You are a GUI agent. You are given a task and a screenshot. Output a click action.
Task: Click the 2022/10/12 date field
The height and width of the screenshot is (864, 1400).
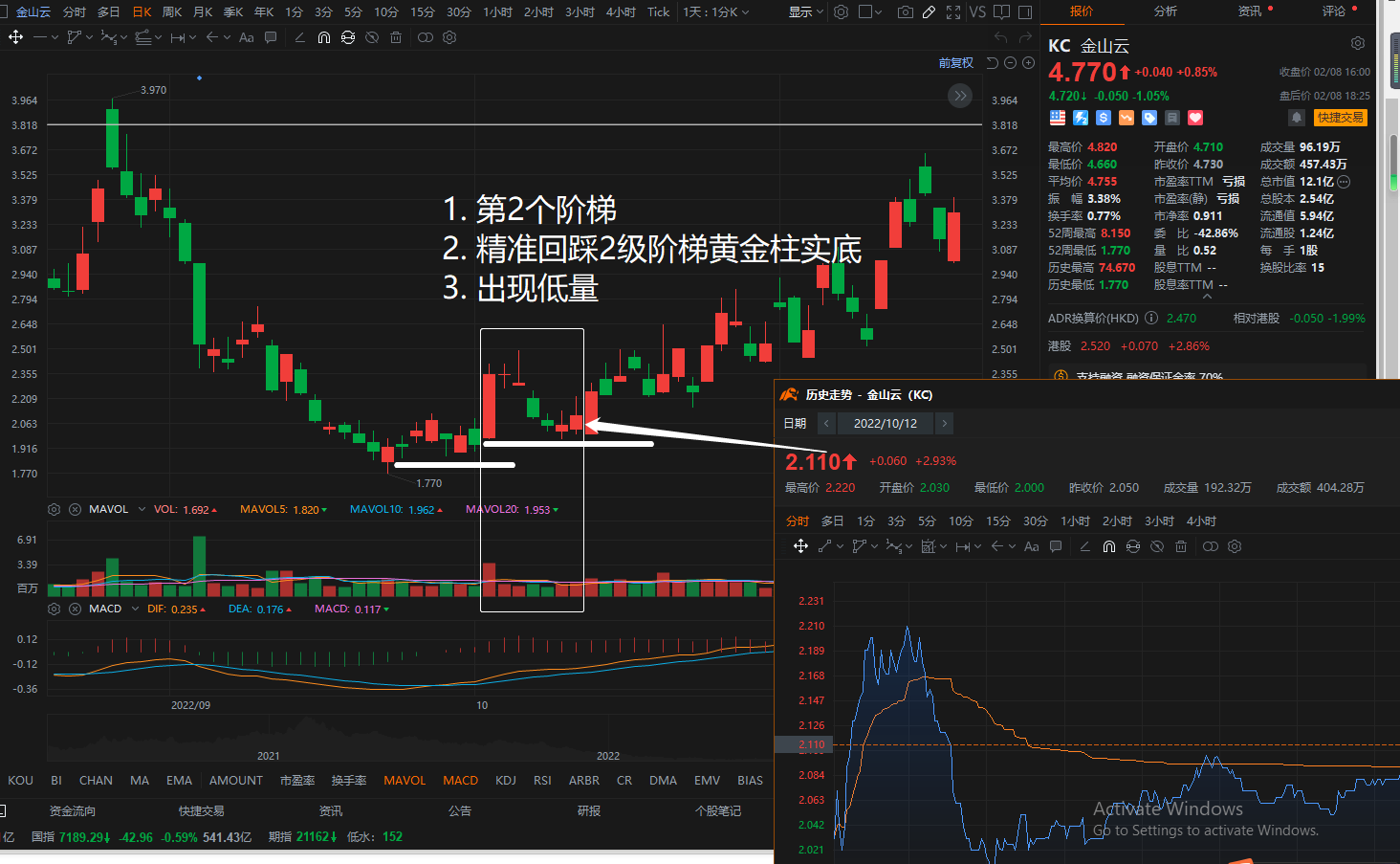click(886, 423)
